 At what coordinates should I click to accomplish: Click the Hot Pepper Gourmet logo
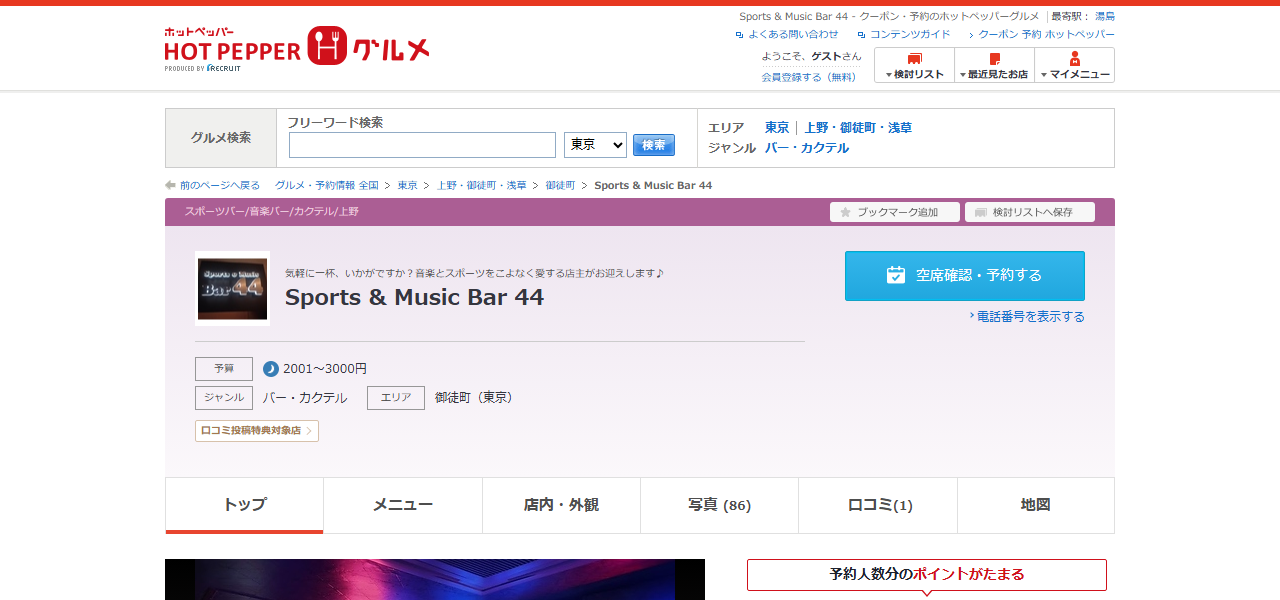click(297, 48)
